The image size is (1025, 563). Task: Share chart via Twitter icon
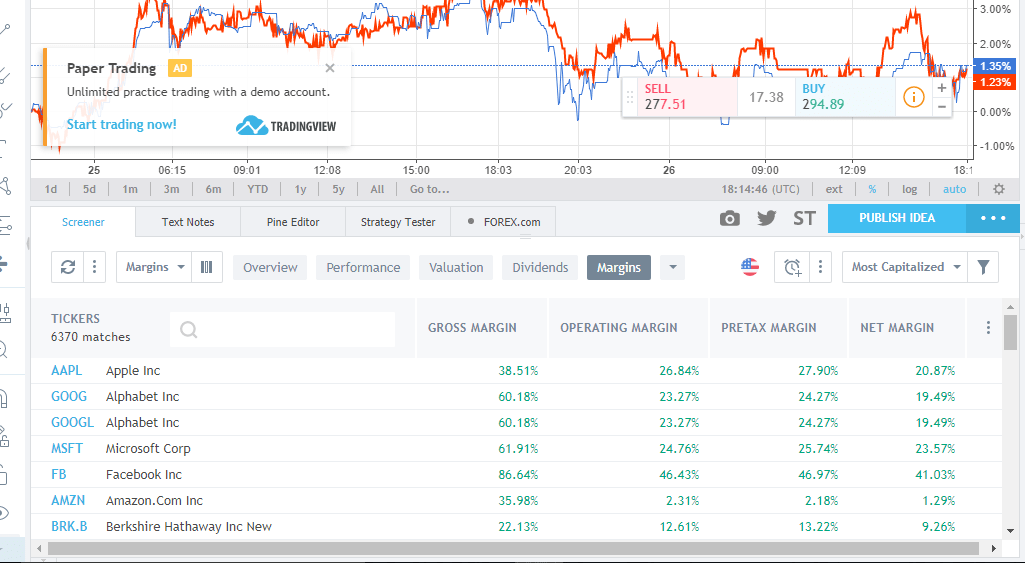pyautogui.click(x=767, y=218)
